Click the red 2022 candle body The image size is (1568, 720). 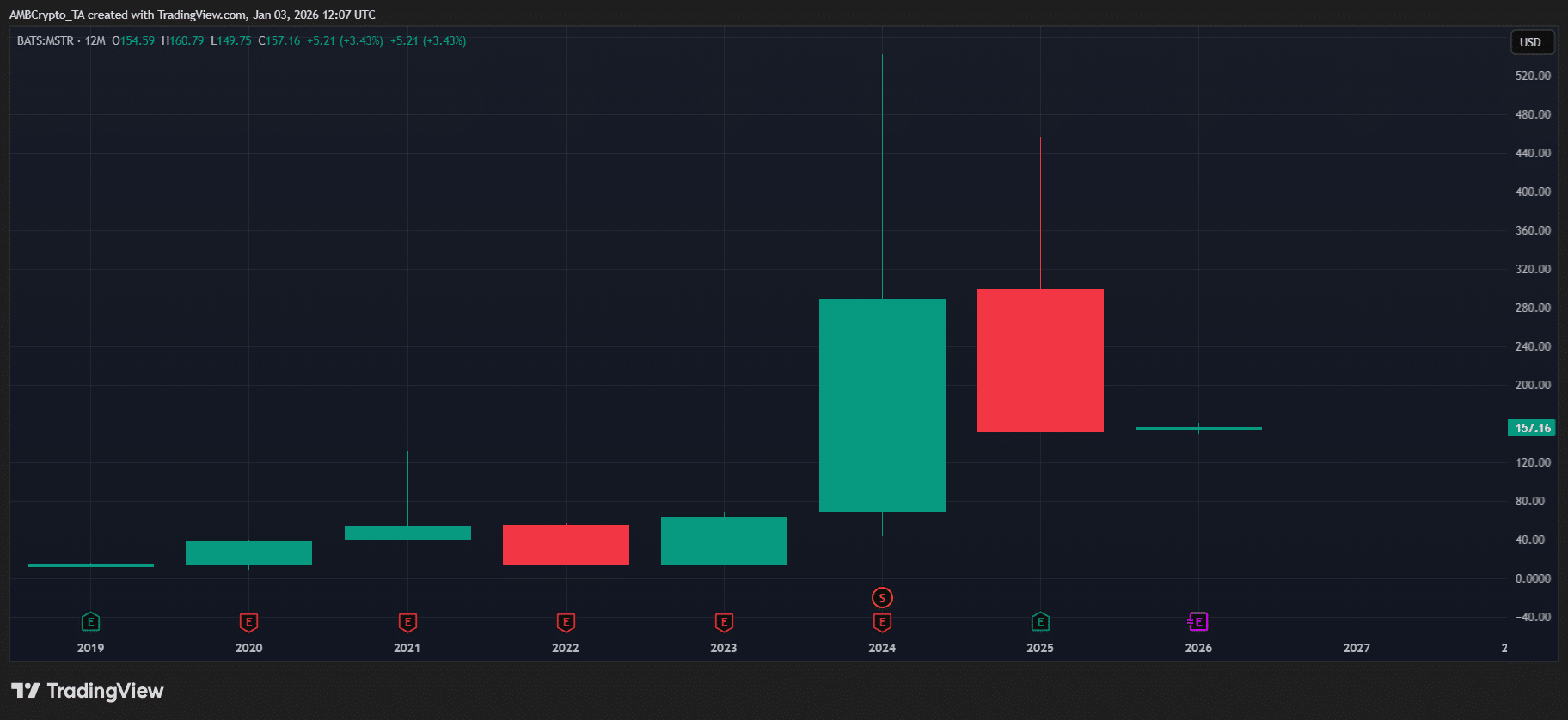(566, 545)
